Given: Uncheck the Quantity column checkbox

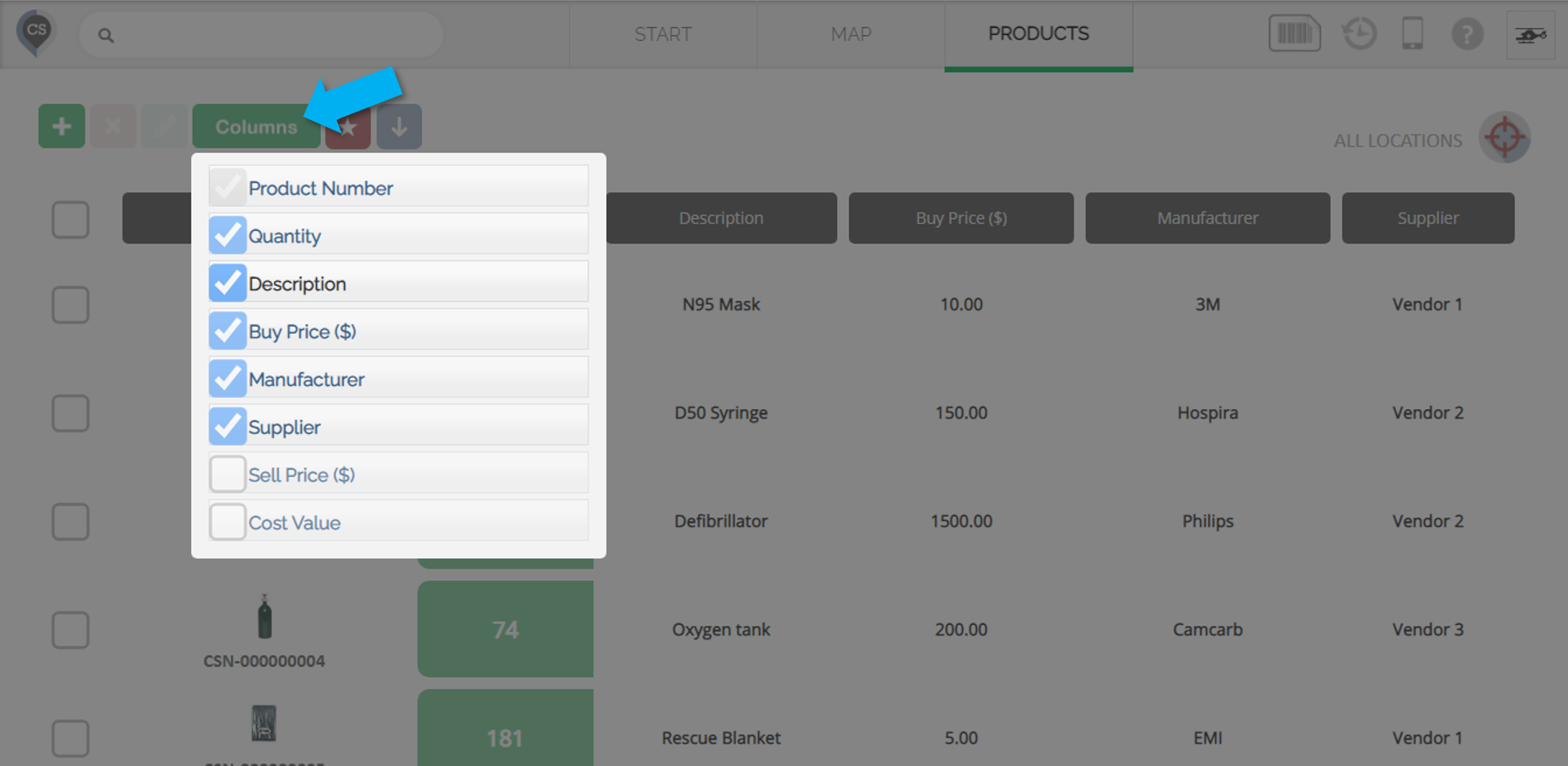Looking at the screenshot, I should (x=227, y=236).
